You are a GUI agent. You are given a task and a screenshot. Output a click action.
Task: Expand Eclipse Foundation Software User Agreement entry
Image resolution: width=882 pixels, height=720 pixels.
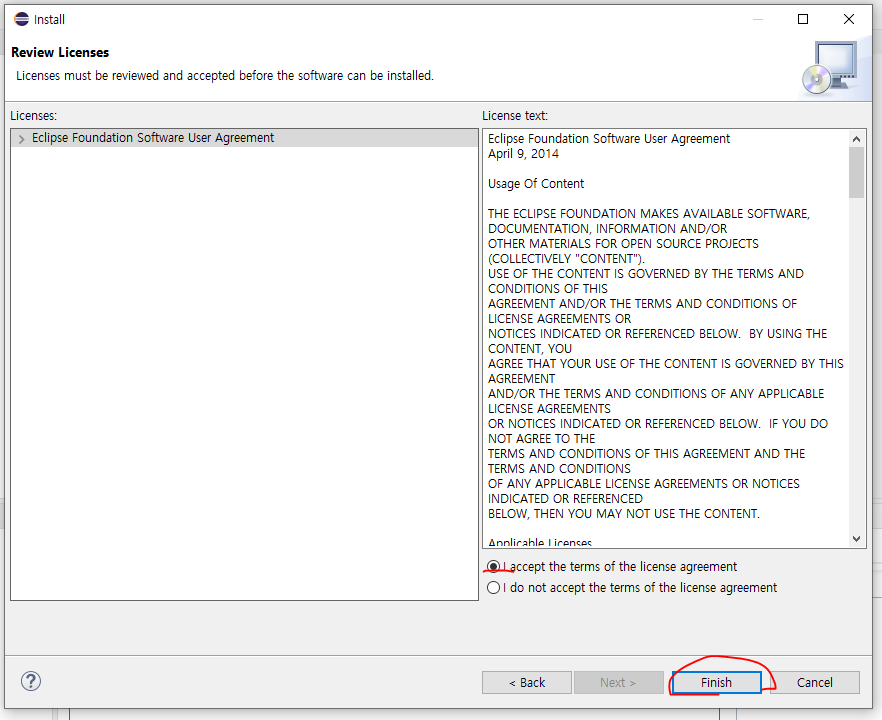(21, 139)
